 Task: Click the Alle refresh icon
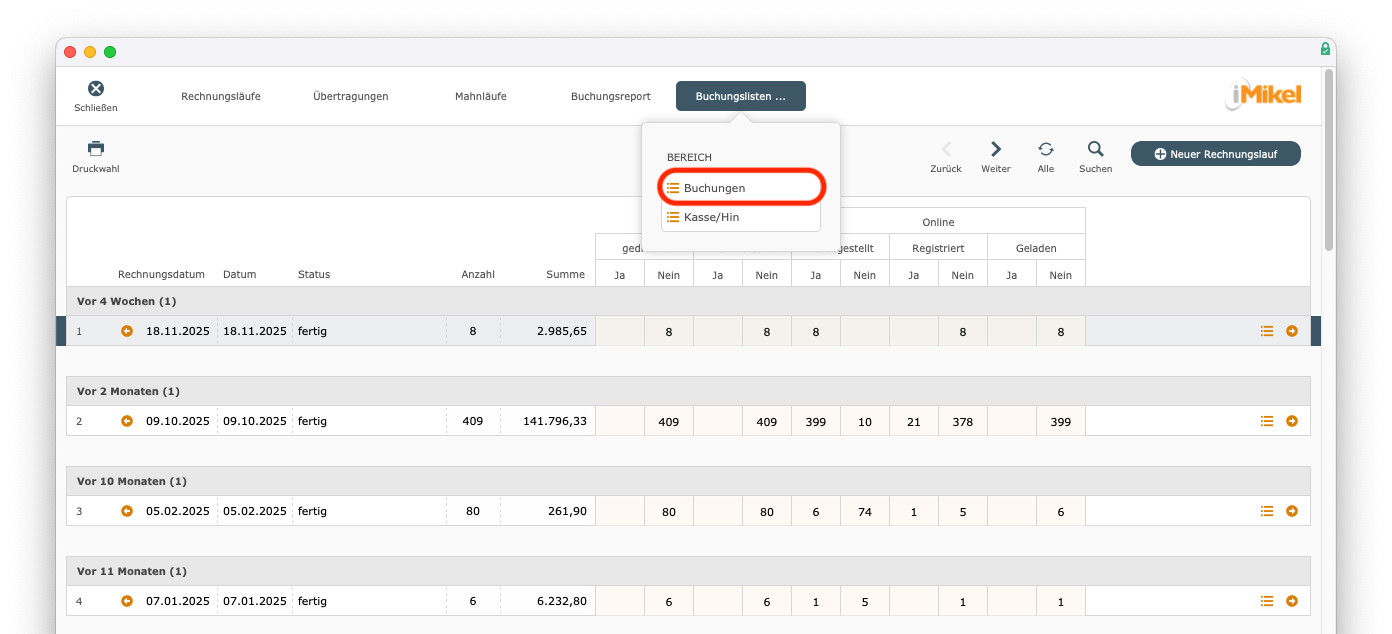[1046, 149]
